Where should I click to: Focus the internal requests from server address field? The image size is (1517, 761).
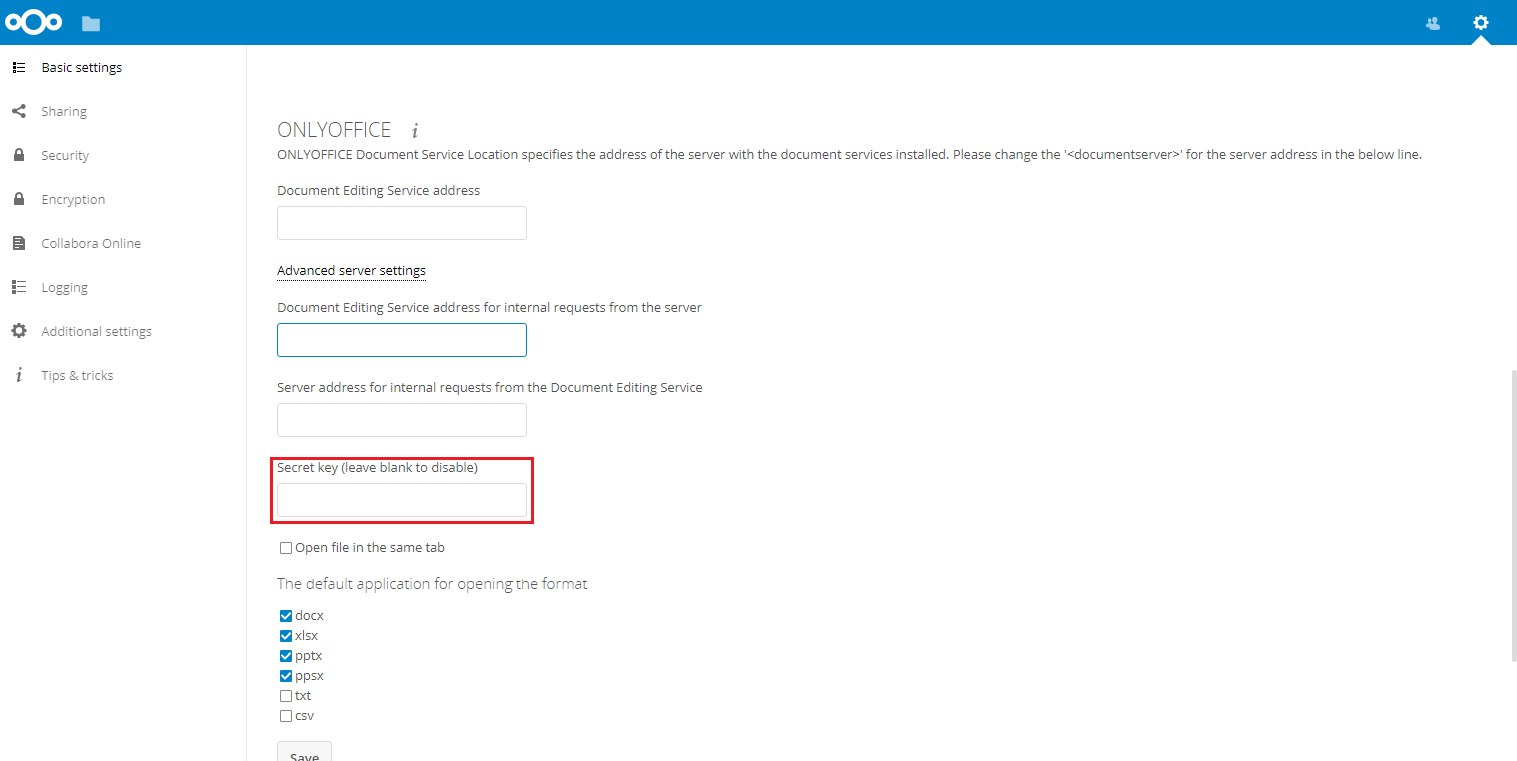[x=402, y=340]
